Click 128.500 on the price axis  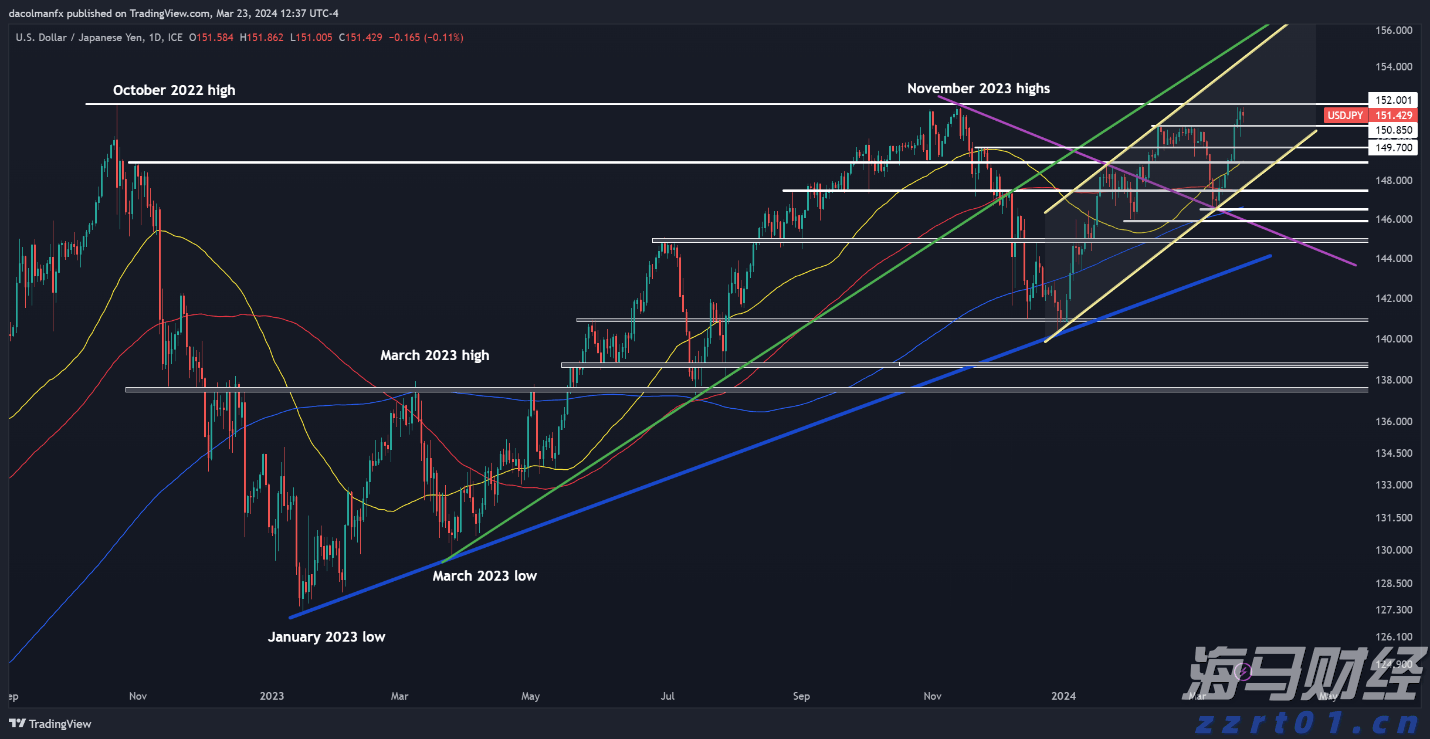point(1393,582)
